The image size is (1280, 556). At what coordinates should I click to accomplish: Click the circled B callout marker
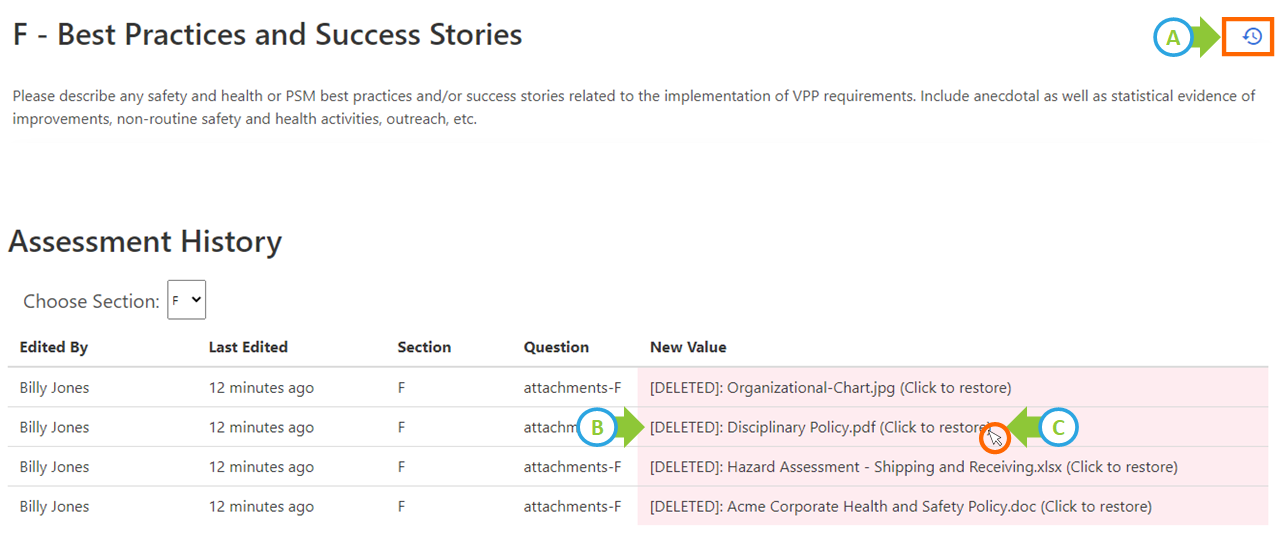click(597, 428)
